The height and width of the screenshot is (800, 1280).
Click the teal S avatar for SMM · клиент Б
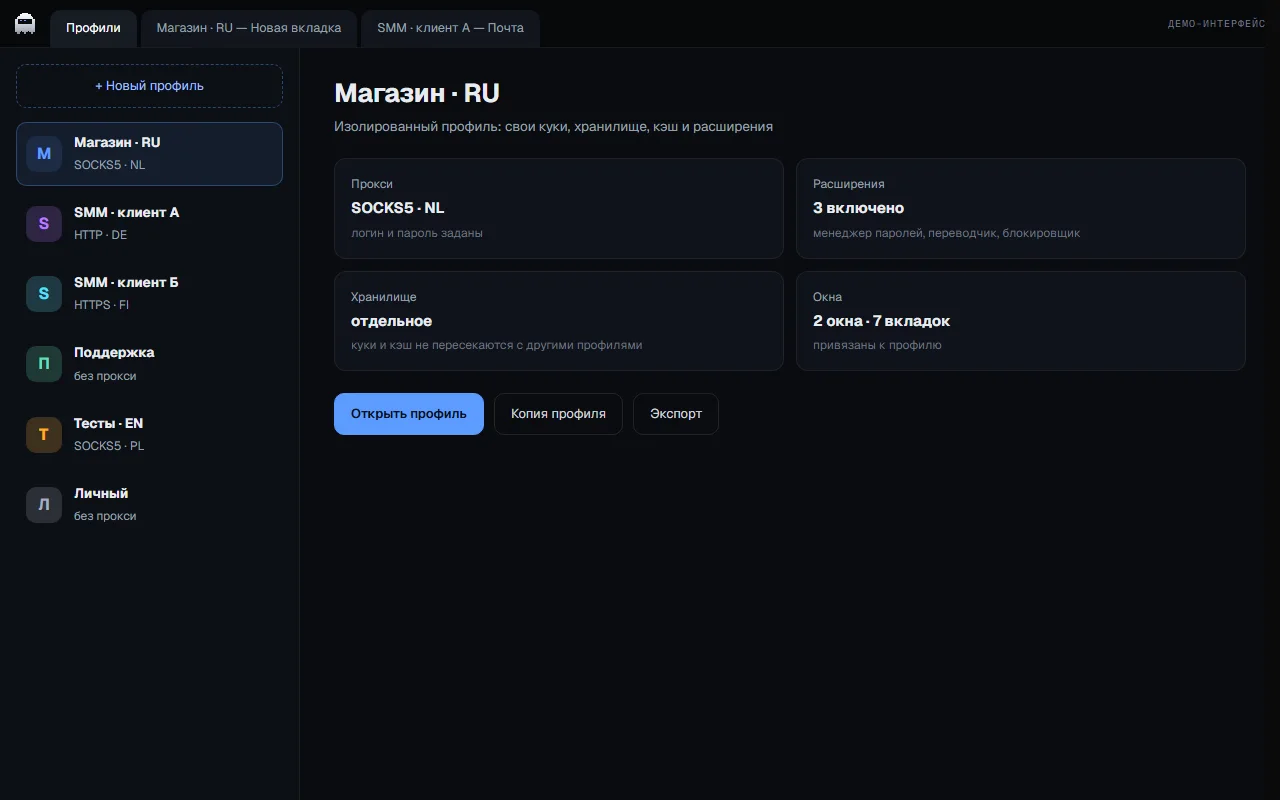[44, 294]
